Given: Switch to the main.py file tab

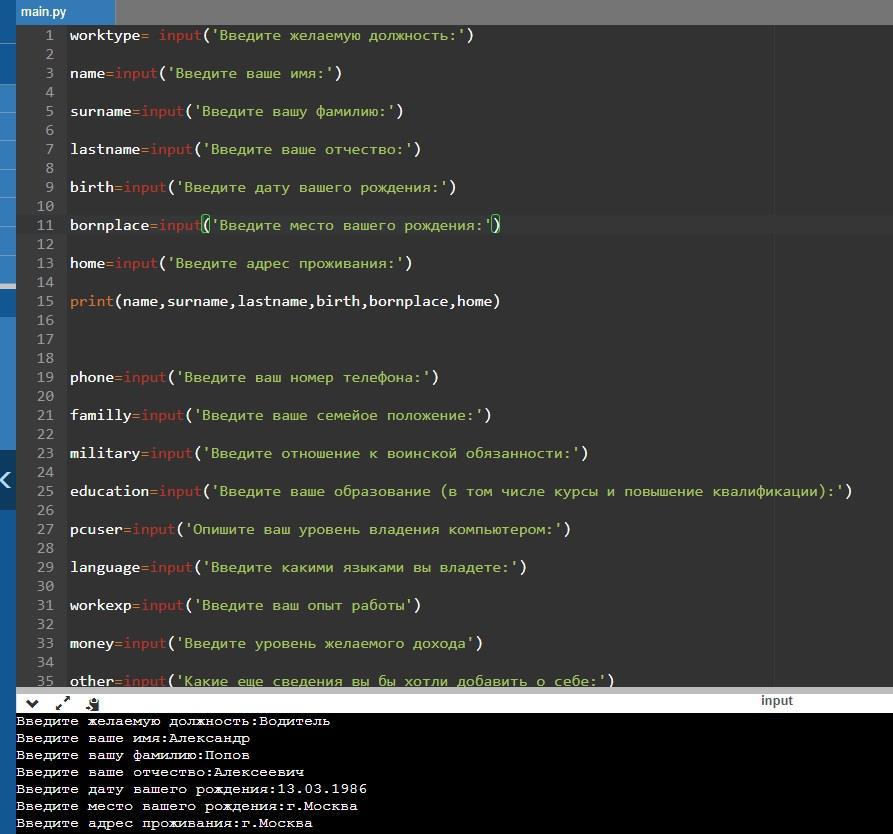Looking at the screenshot, I should click(x=42, y=12).
